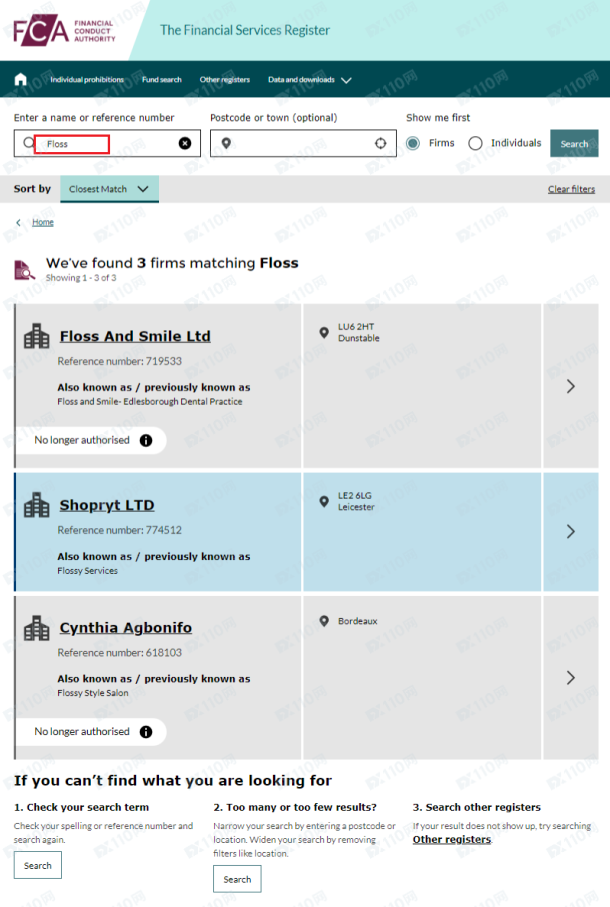Image resolution: width=610 pixels, height=907 pixels.
Task: Follow the Other registers link in step 3
Action: point(452,839)
